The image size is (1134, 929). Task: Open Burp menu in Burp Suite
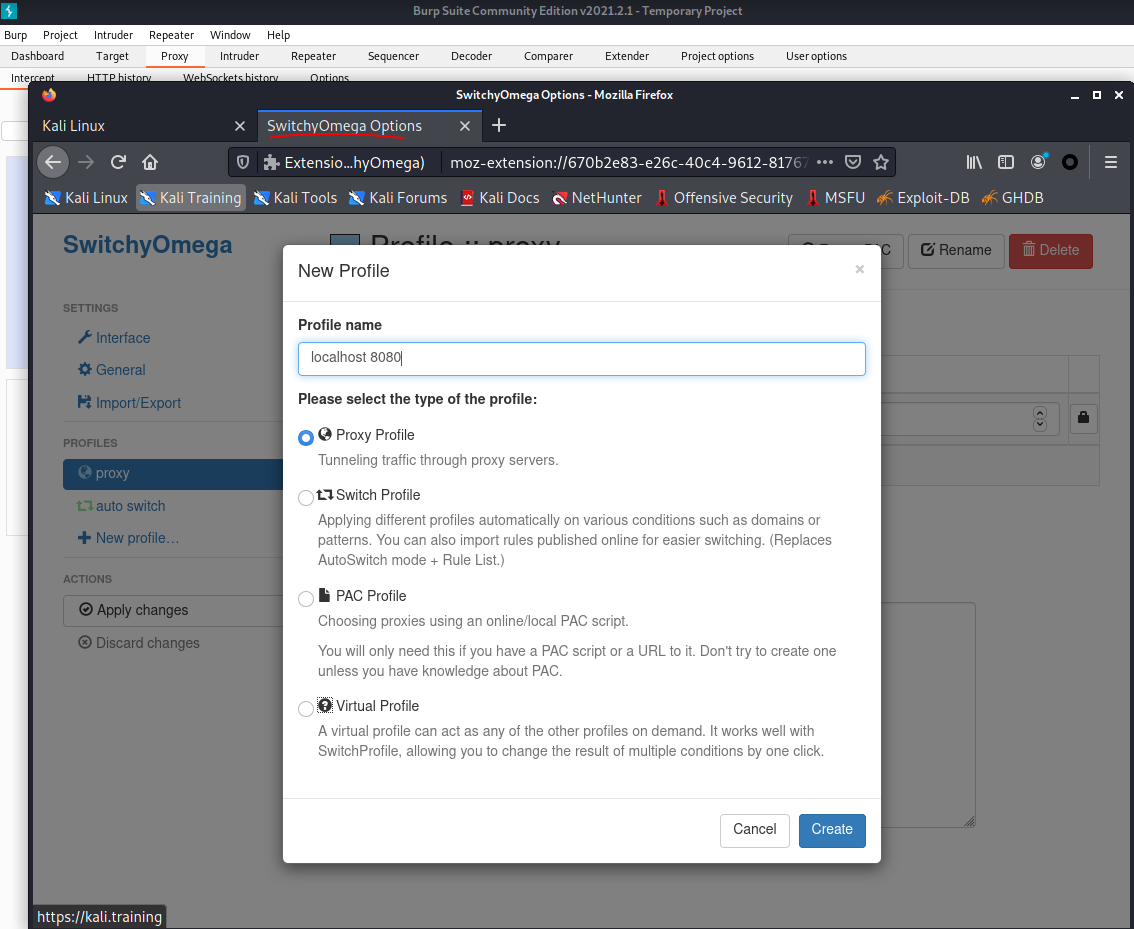pos(15,35)
